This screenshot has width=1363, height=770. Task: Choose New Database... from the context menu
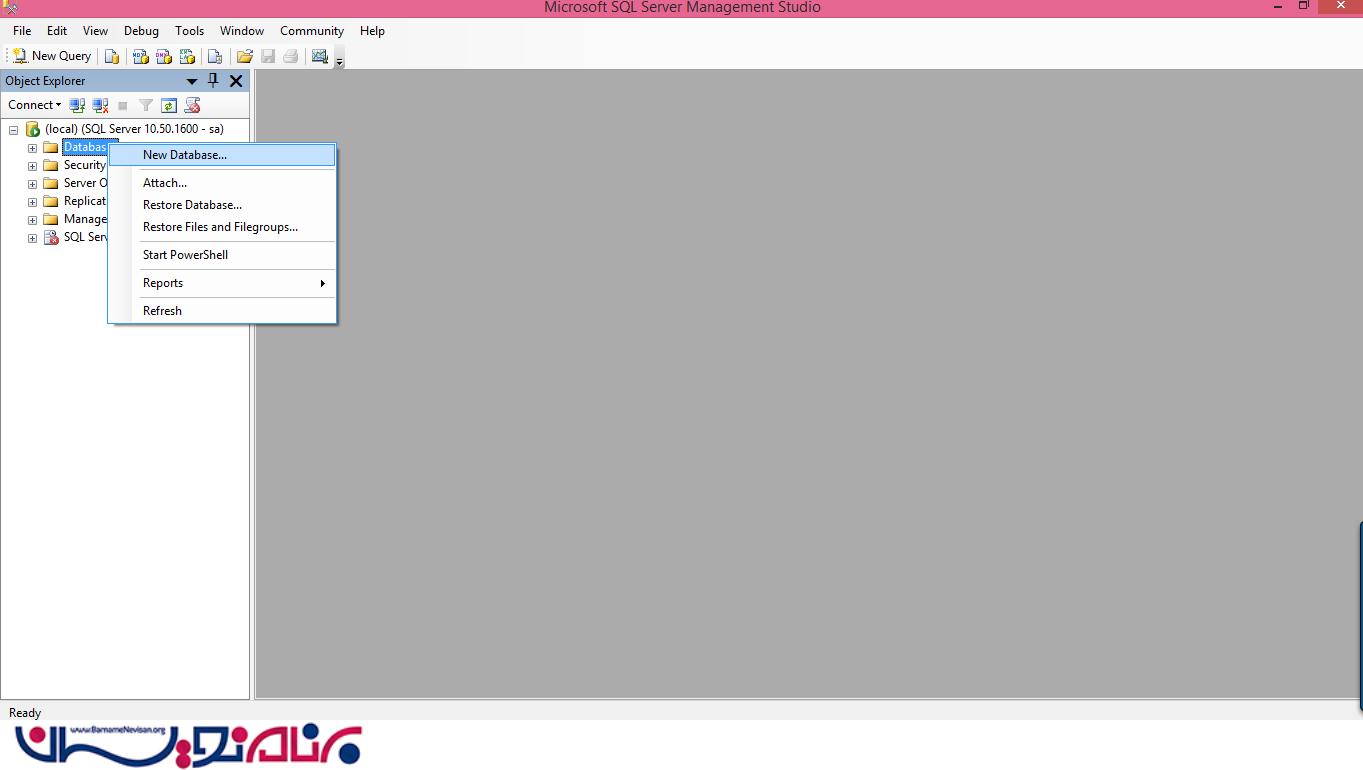(x=222, y=155)
